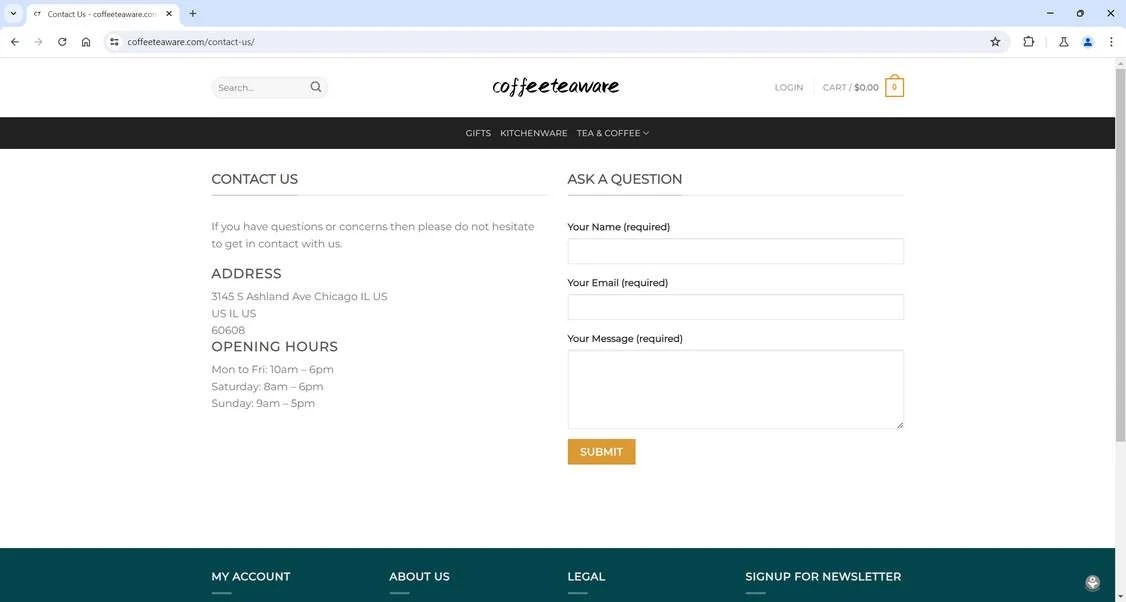Submit the question form
The height and width of the screenshot is (602, 1126).
tap(601, 452)
